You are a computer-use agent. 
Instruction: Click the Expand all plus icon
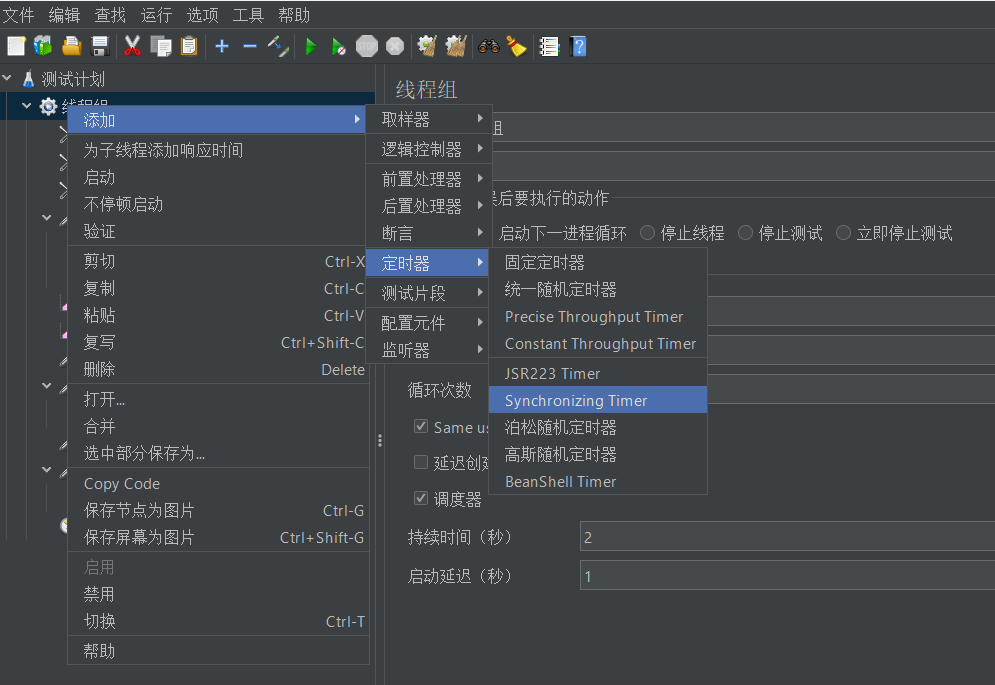[221, 46]
